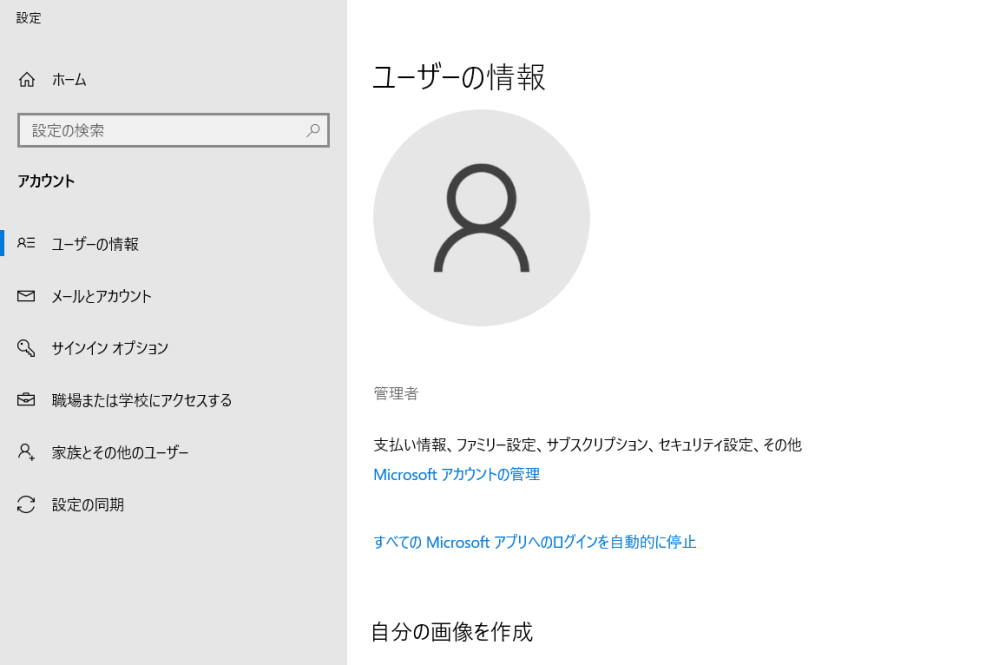
Task: Click the home icon beside ホーム
Action: (27, 80)
